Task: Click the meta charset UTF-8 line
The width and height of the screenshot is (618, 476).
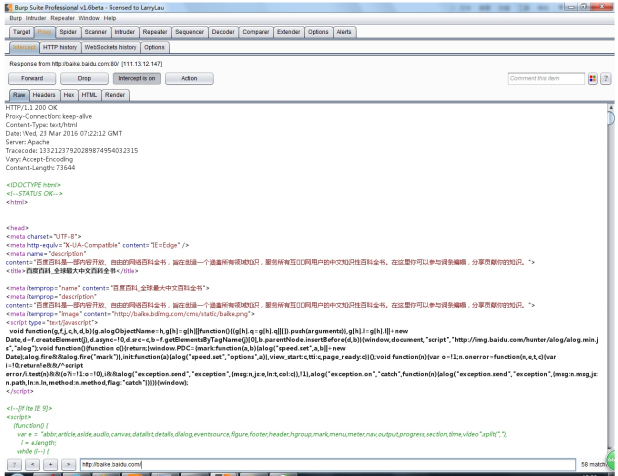Action: [x=43, y=236]
